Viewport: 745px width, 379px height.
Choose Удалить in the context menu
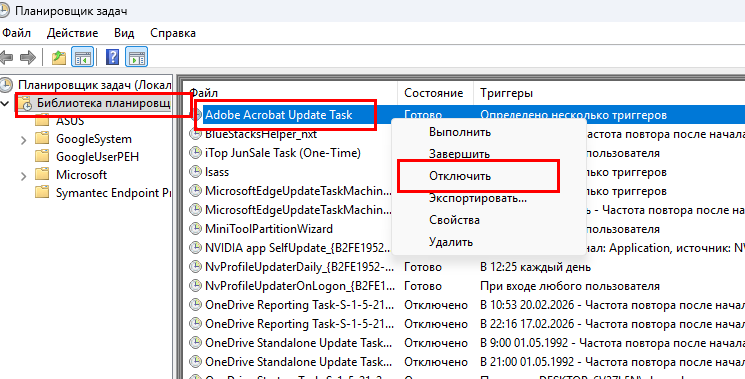(450, 242)
